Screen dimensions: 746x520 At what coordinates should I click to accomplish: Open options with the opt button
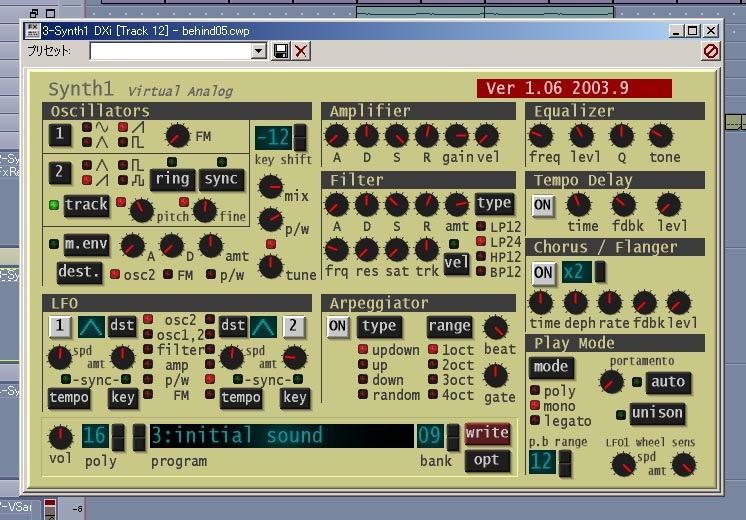487,461
